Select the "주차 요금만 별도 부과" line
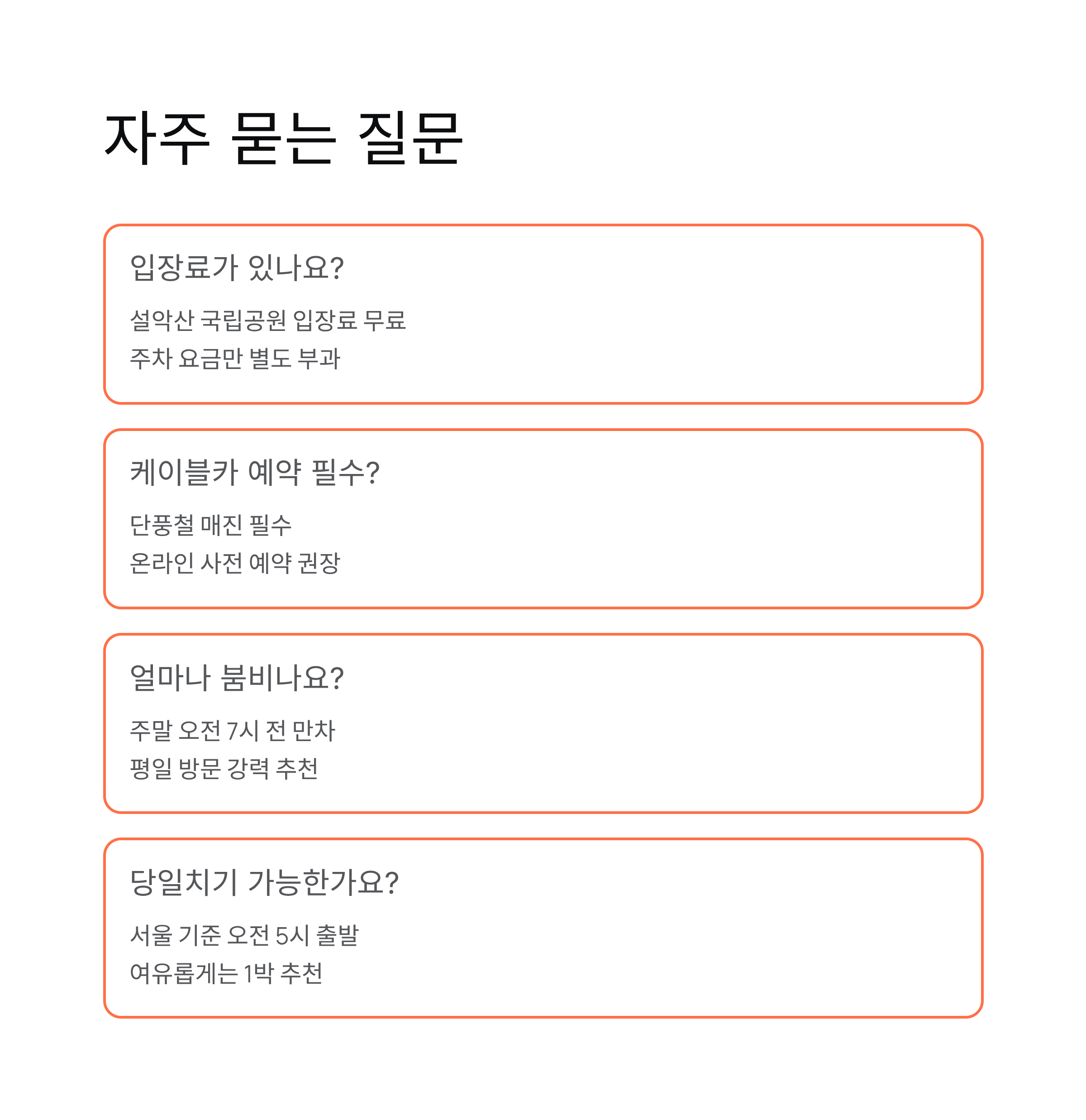The width and height of the screenshot is (1086, 1120). [x=235, y=359]
